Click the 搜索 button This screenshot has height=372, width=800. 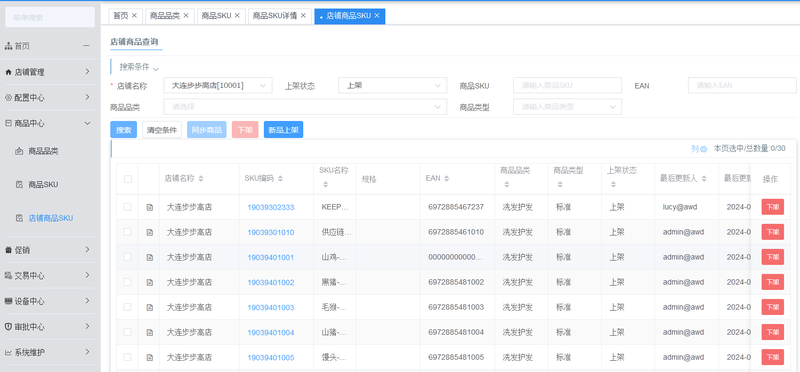123,130
